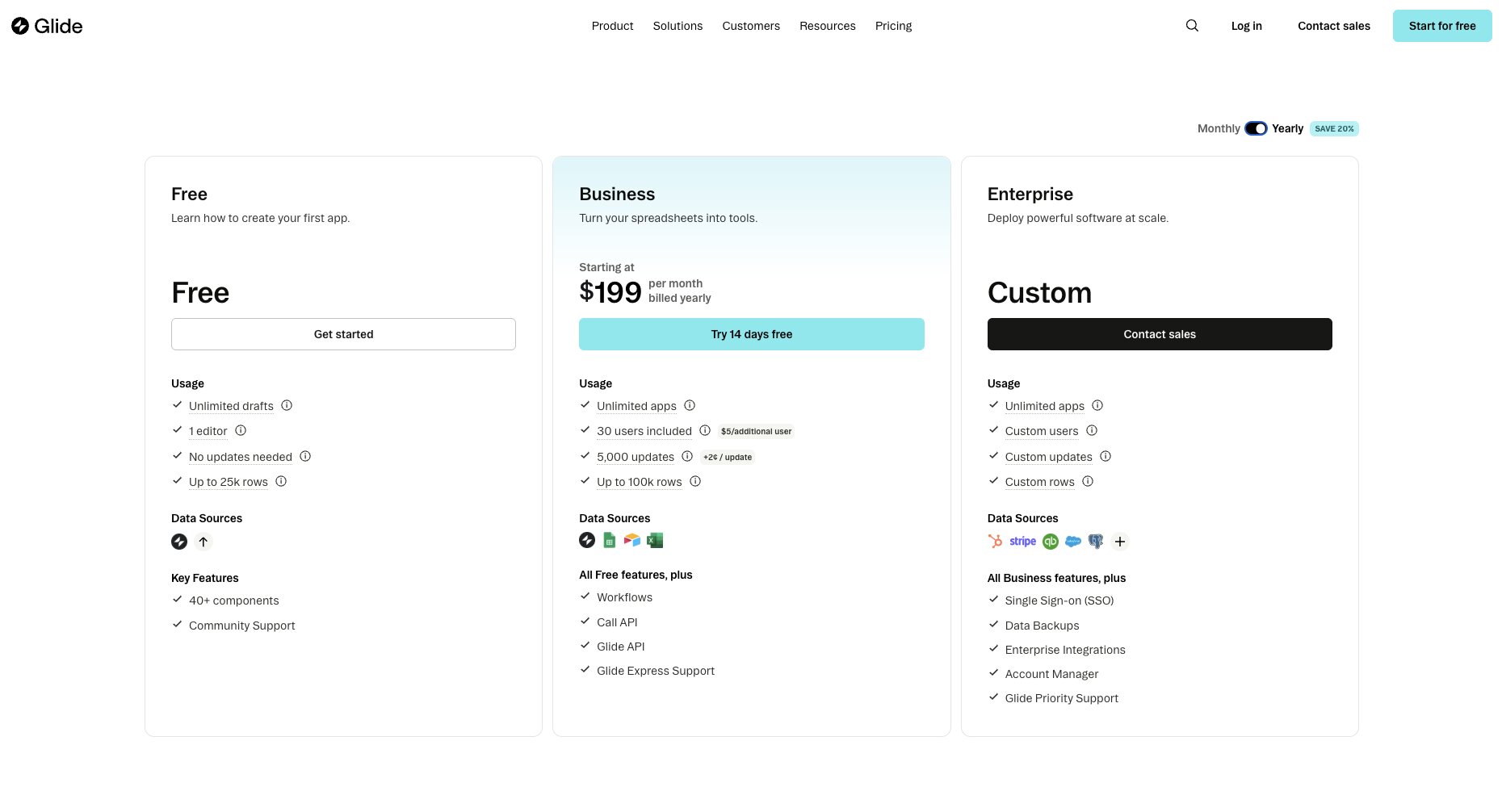Click Contact sales button on Enterprise plan

tap(1160, 334)
